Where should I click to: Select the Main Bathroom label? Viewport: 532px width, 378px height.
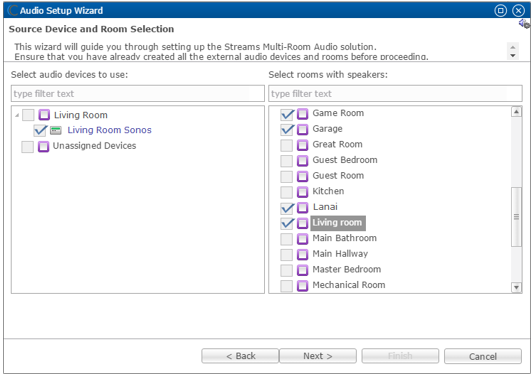tap(344, 238)
